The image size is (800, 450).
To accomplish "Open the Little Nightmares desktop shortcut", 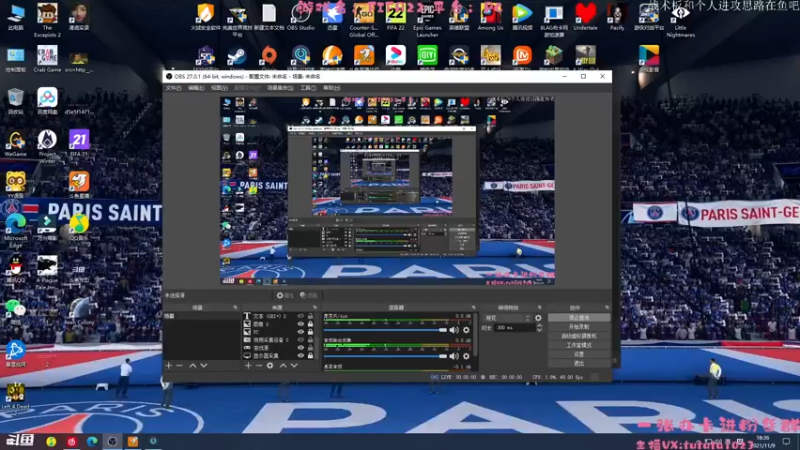I will pos(680,20).
